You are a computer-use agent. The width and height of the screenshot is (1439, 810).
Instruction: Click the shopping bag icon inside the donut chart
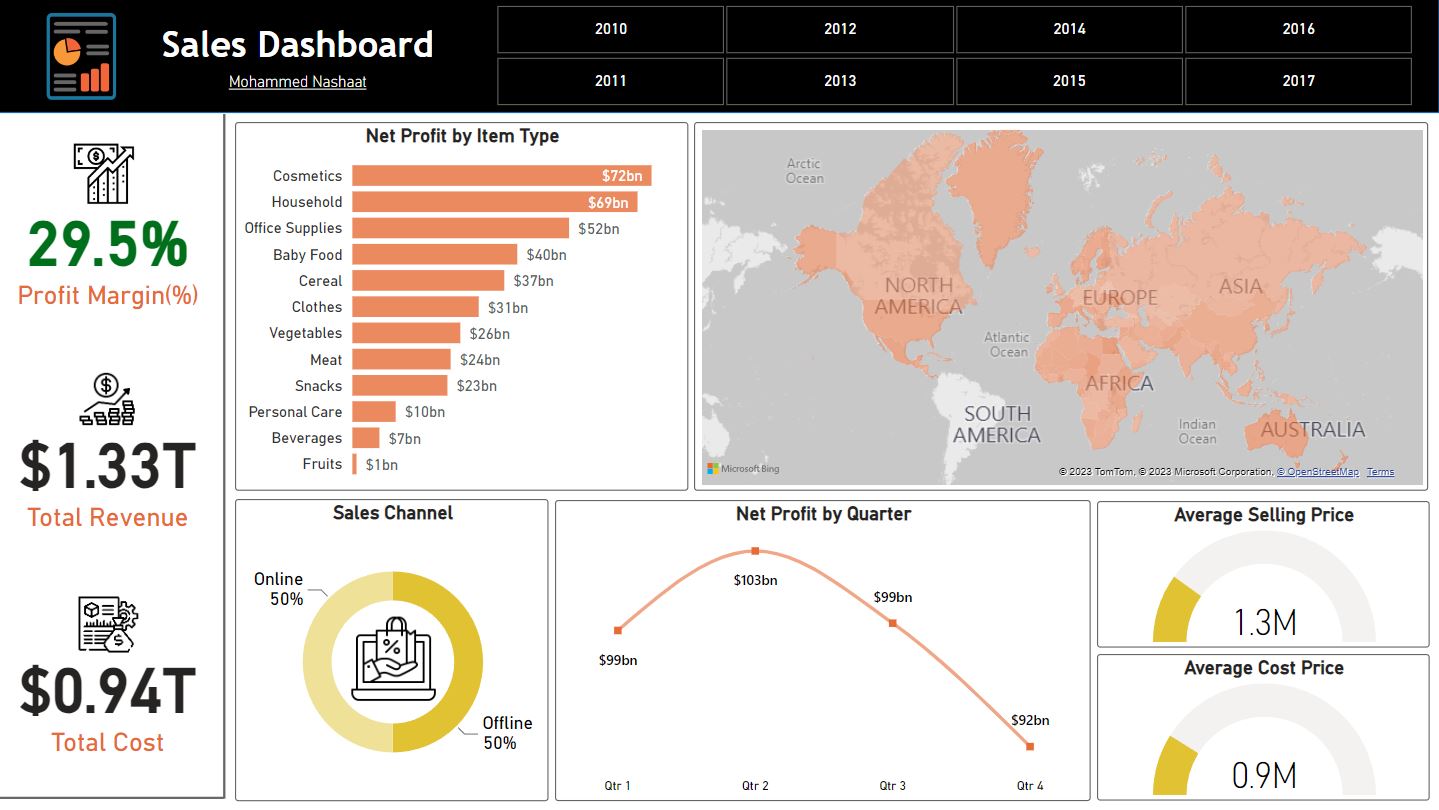392,662
